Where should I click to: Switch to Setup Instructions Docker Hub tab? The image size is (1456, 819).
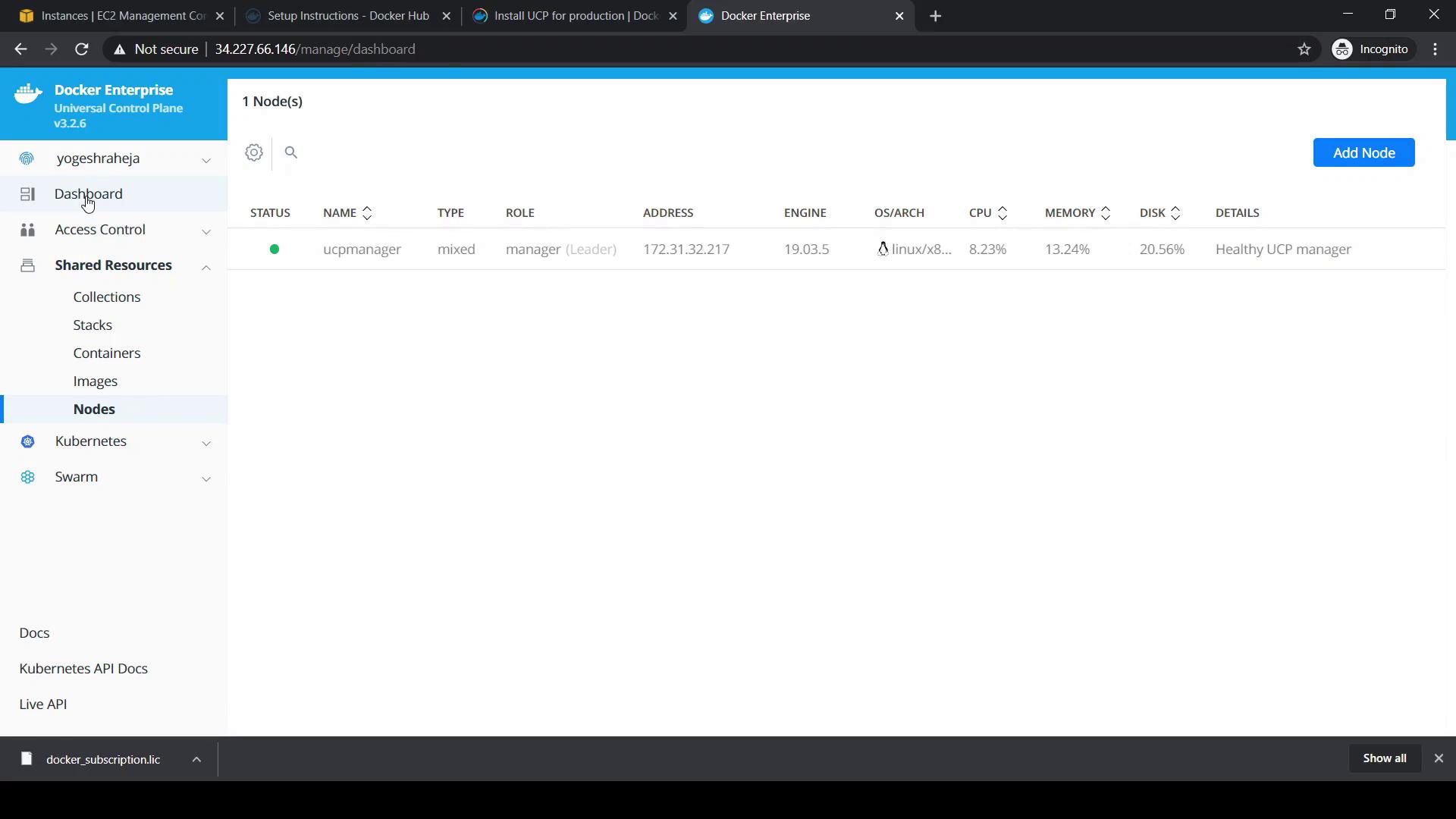pos(348,16)
